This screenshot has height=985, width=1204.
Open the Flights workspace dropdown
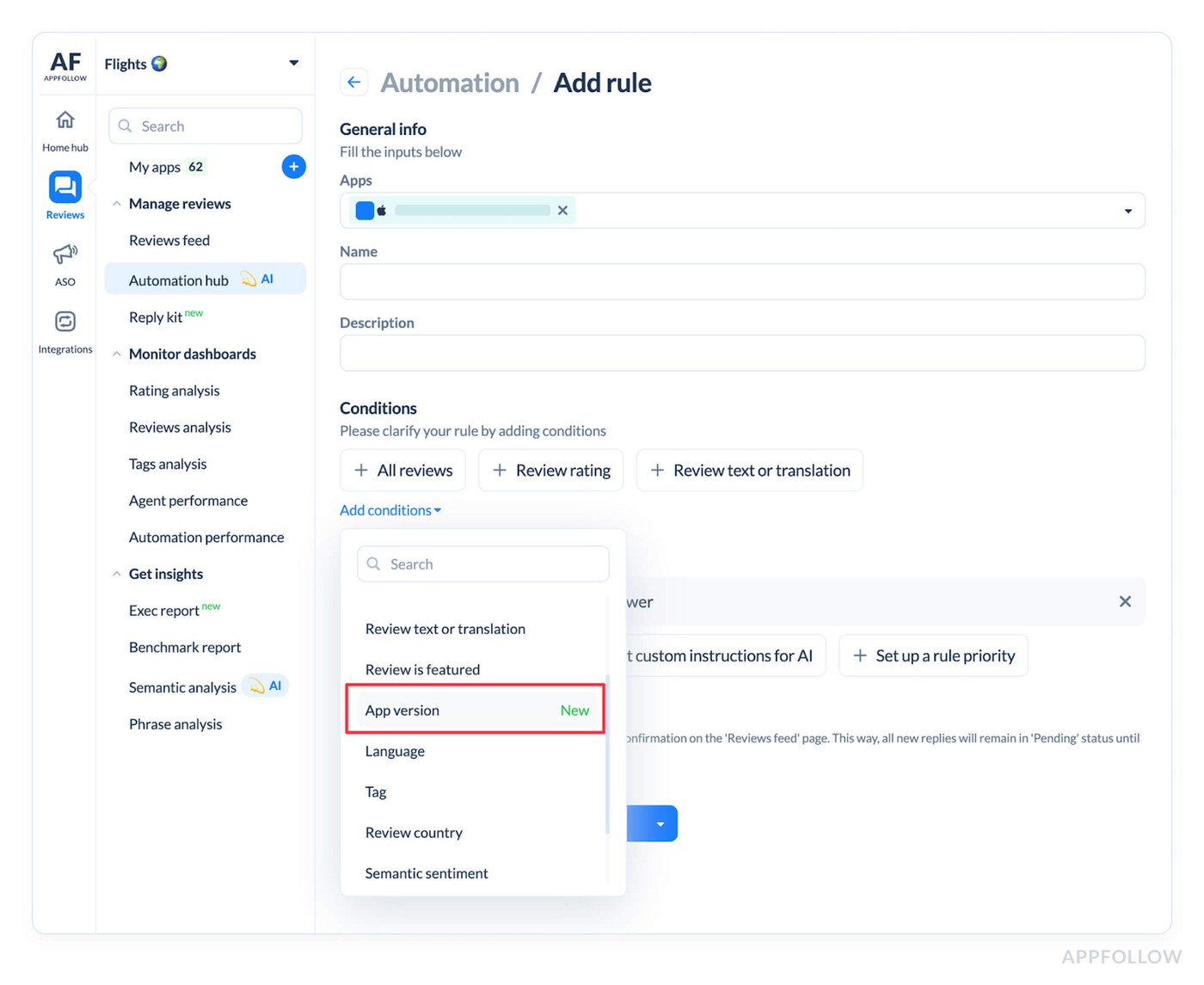pyautogui.click(x=293, y=64)
